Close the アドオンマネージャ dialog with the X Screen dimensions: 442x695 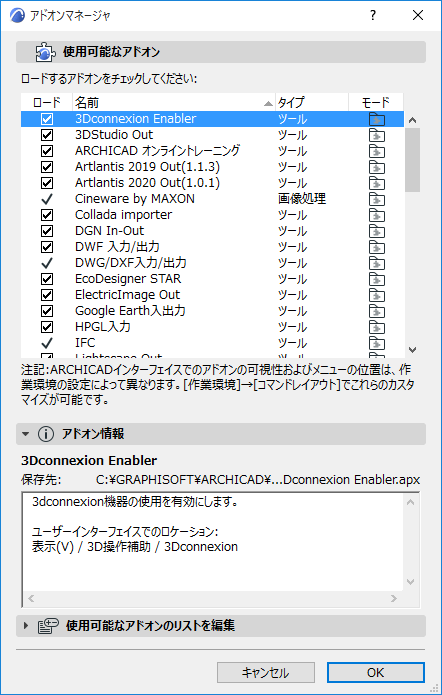[418, 16]
